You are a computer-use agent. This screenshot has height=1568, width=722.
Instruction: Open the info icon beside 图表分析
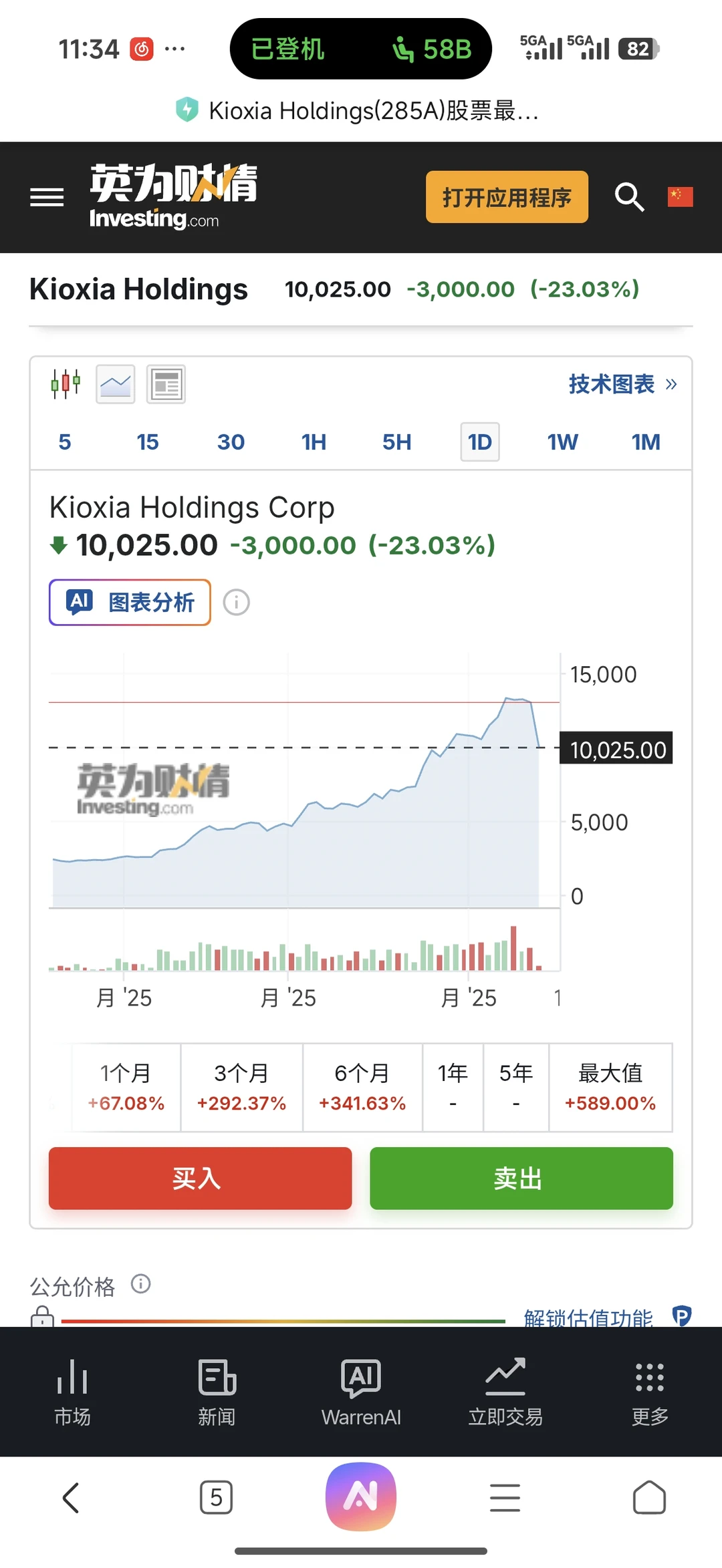tap(236, 603)
